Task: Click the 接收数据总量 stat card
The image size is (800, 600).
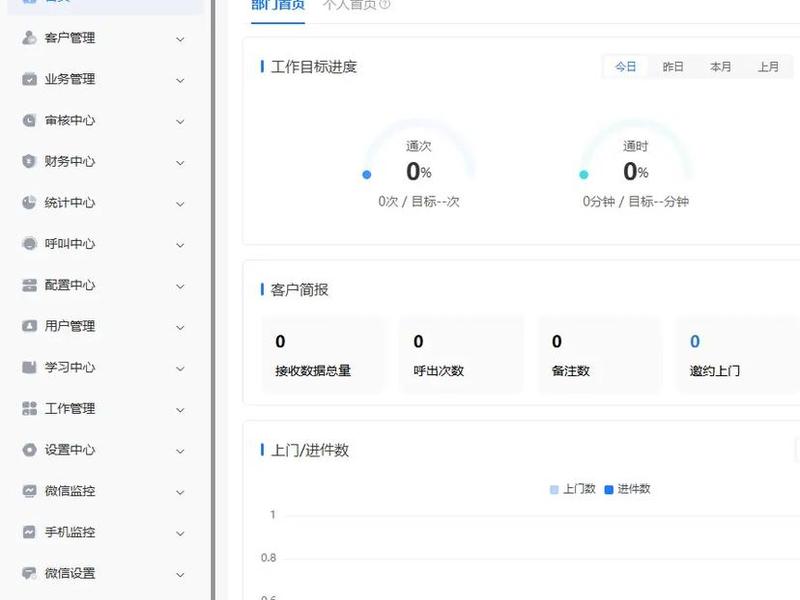Action: [x=323, y=355]
